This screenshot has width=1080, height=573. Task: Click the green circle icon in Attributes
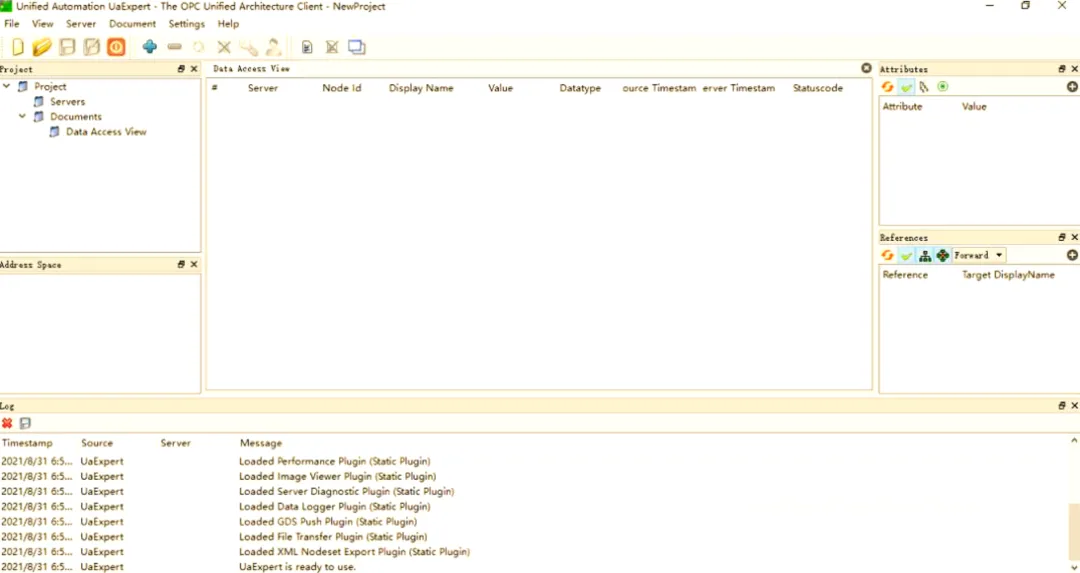coord(942,87)
